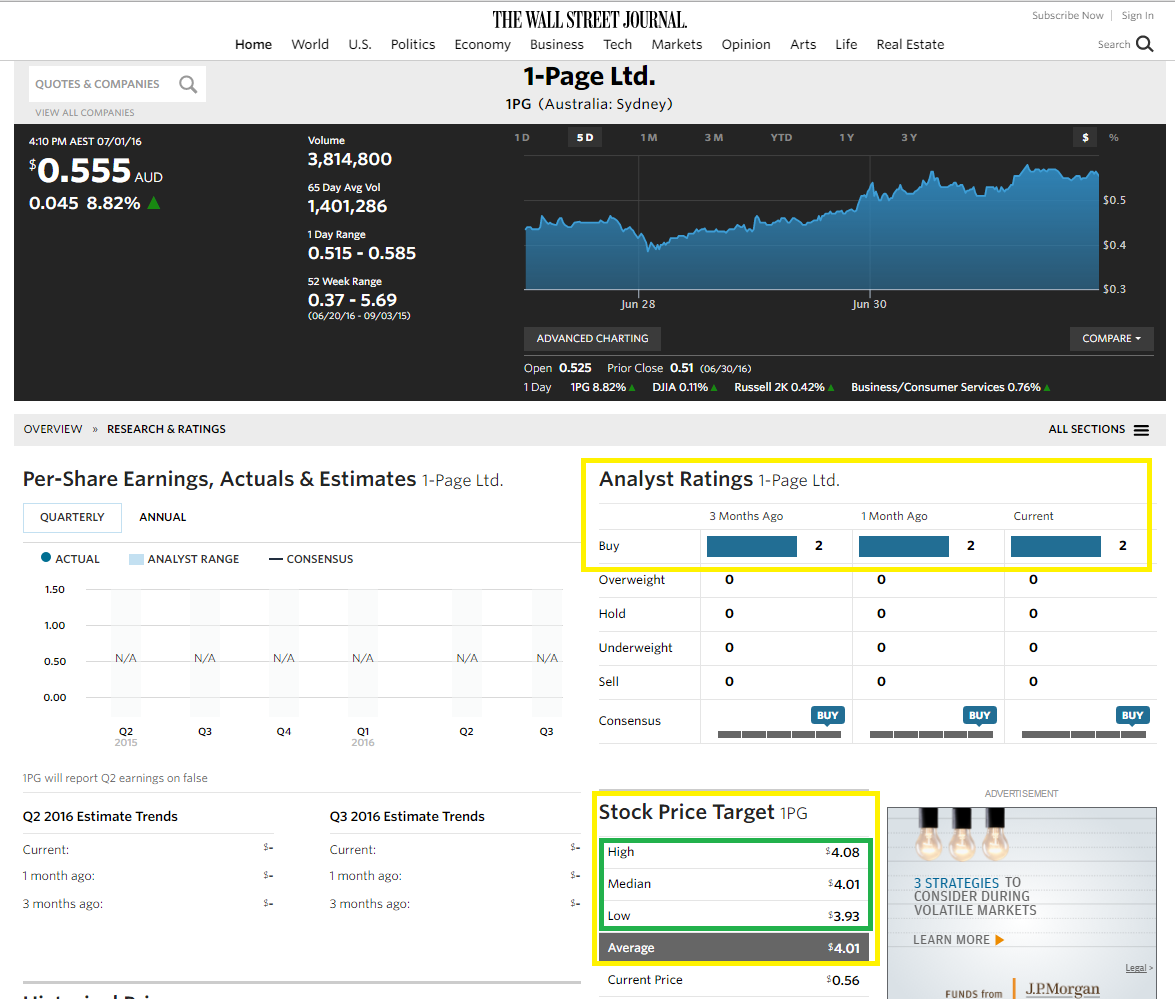The image size is (1175, 999).
Task: Open the All Sections hamburger menu icon
Action: click(x=1141, y=430)
